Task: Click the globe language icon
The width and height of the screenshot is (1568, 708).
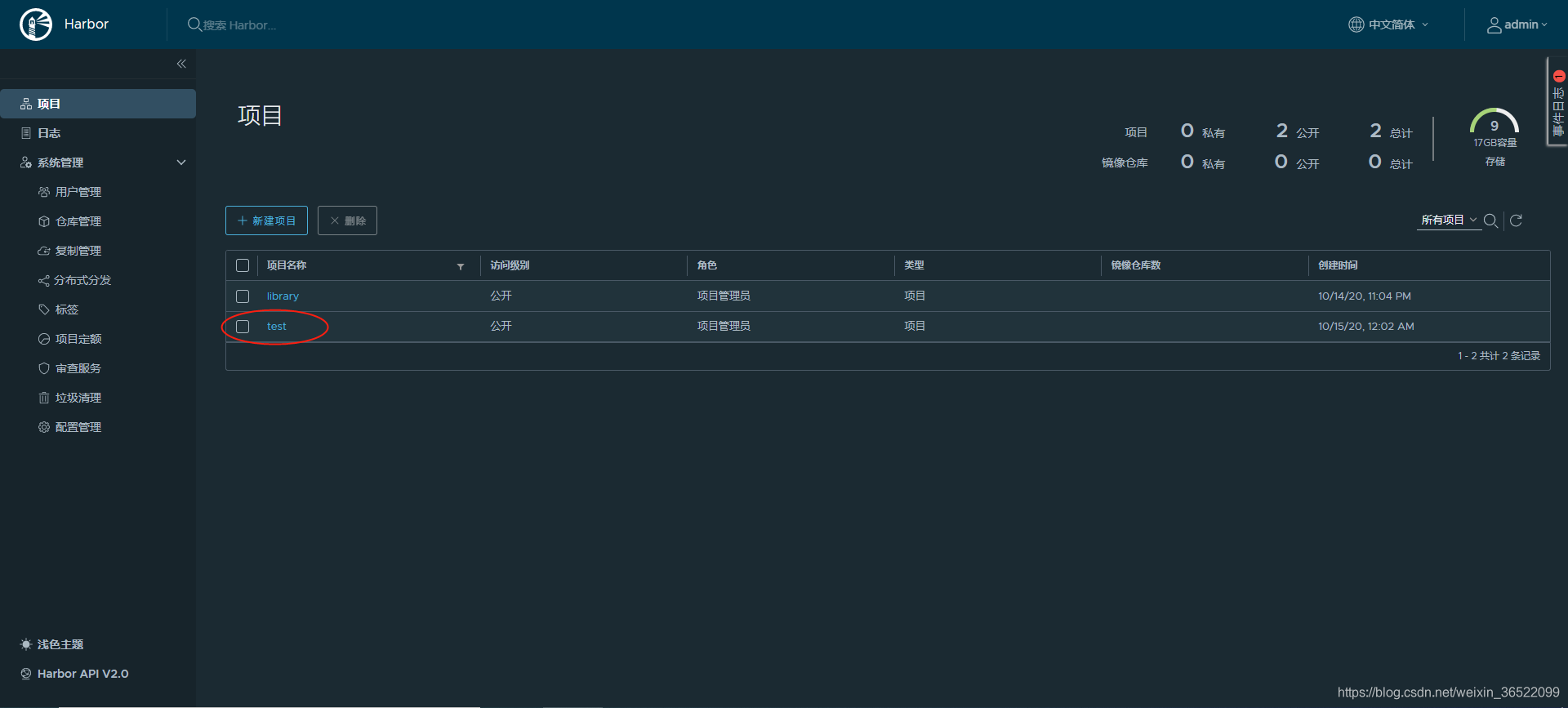Action: click(1356, 24)
